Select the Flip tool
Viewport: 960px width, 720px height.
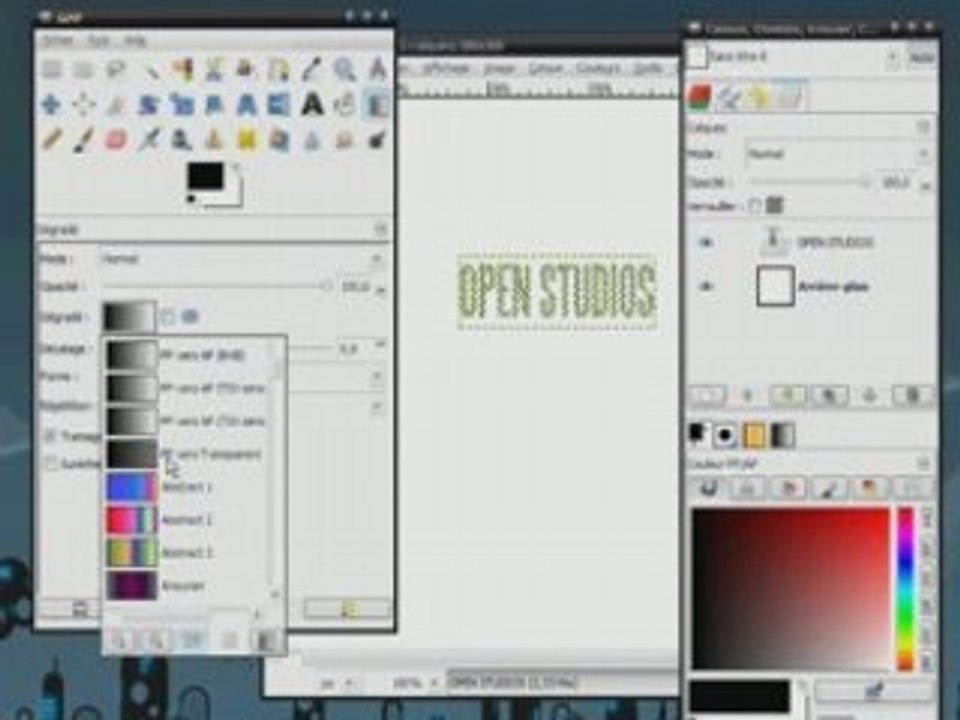click(279, 105)
